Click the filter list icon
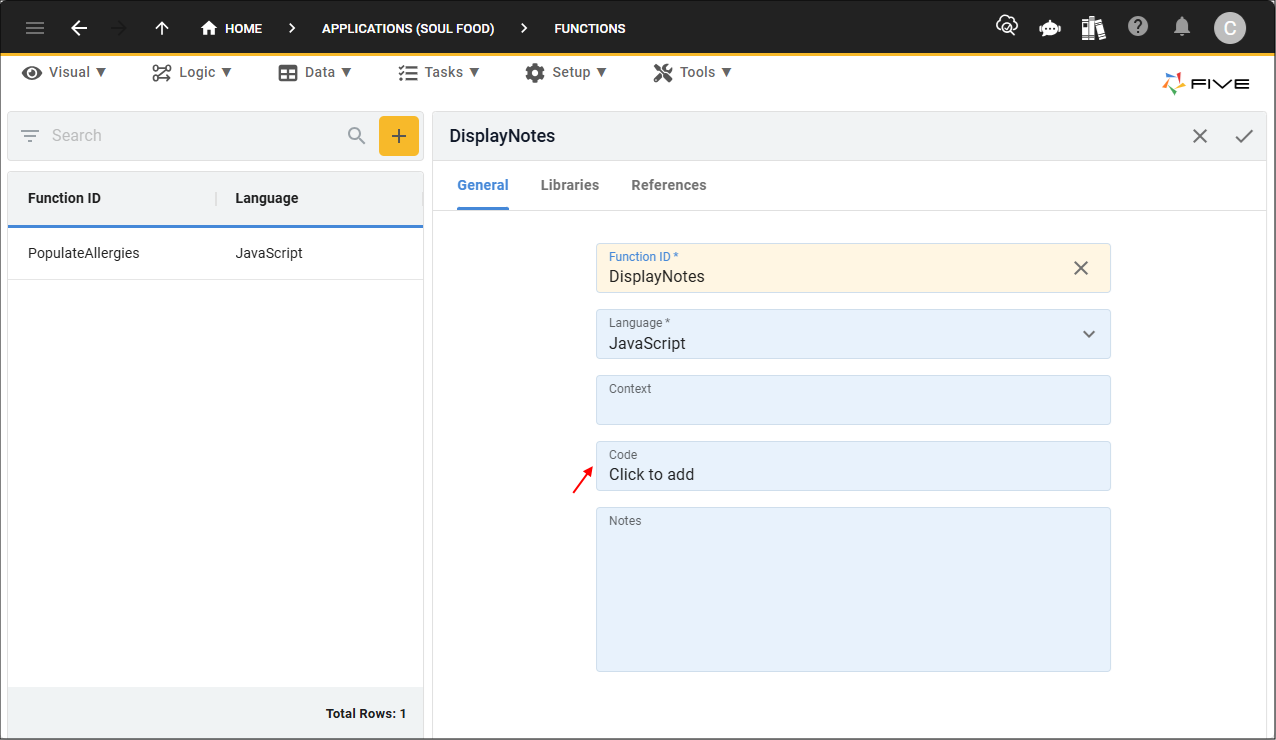Image resolution: width=1276 pixels, height=740 pixels. tap(30, 136)
